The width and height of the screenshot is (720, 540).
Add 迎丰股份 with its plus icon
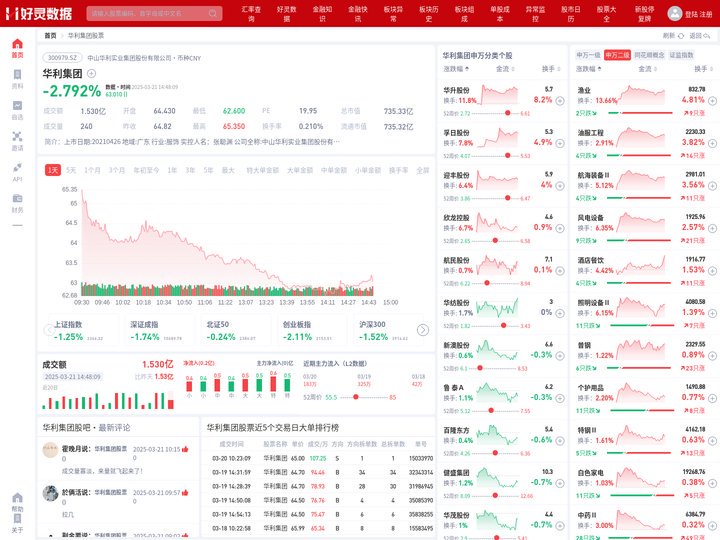click(560, 186)
